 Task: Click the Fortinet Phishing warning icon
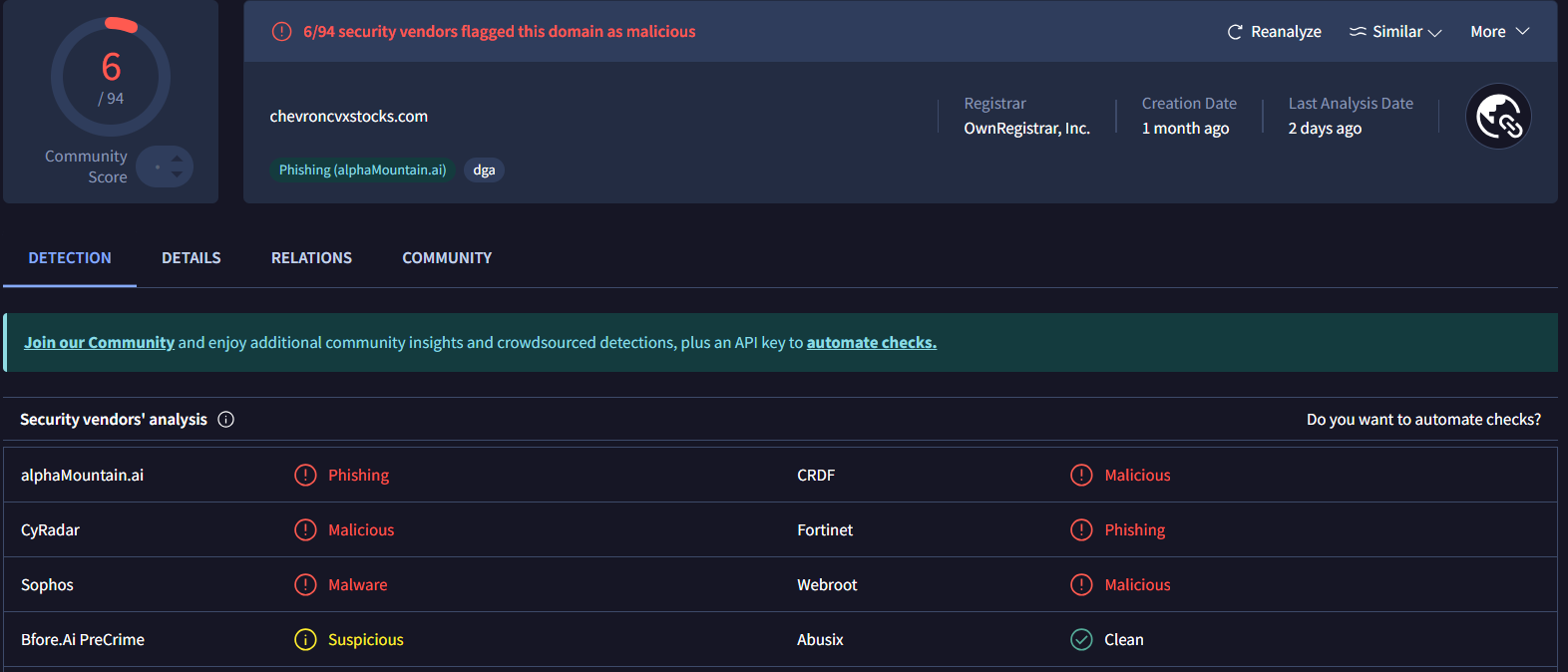pos(1081,530)
